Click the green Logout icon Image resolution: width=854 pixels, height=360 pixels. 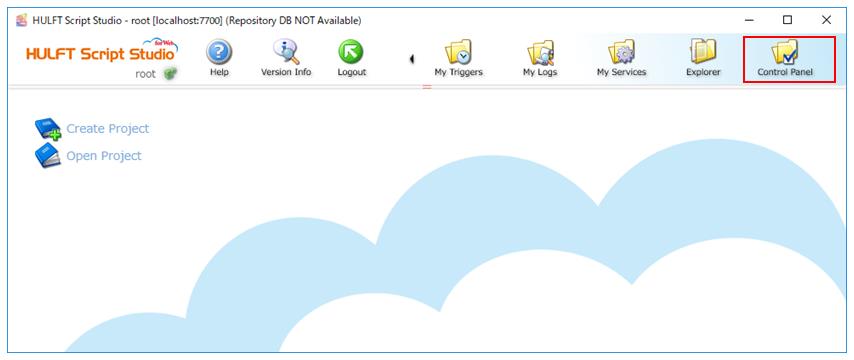coord(351,58)
